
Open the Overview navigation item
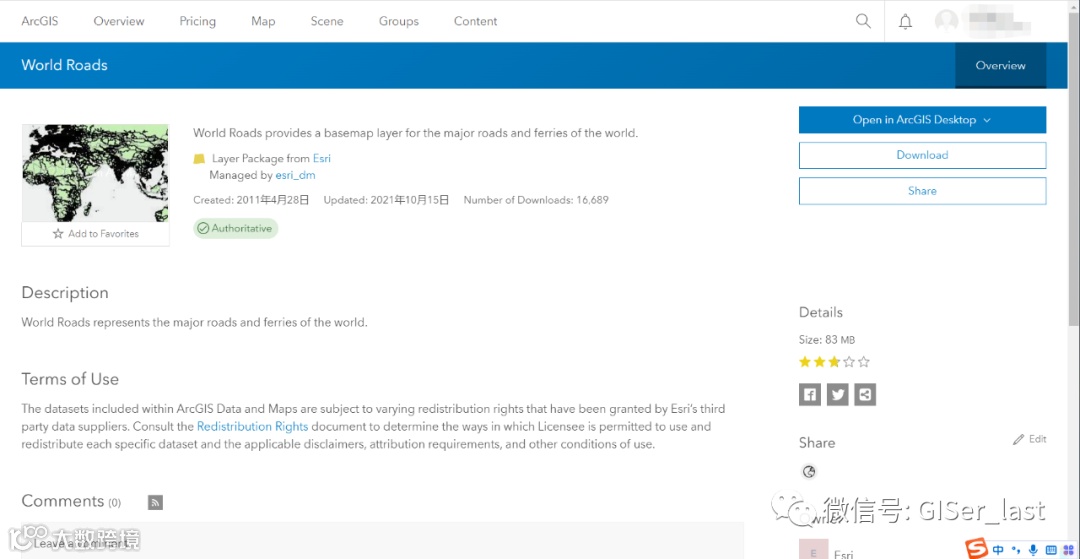pos(119,21)
